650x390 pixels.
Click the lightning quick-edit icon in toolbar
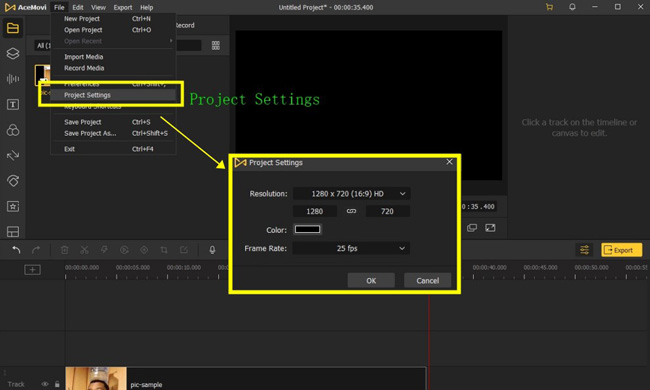tap(104, 250)
